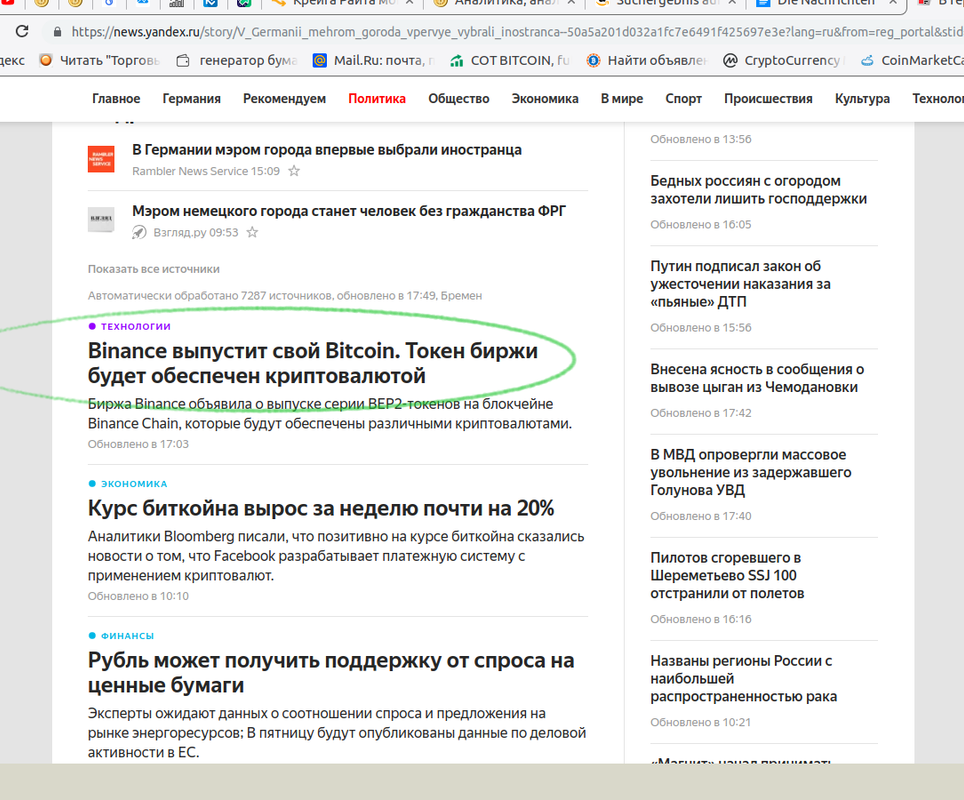Open sidebar story Бедных россиян с огородом
This screenshot has height=800, width=964.
pyautogui.click(x=759, y=189)
